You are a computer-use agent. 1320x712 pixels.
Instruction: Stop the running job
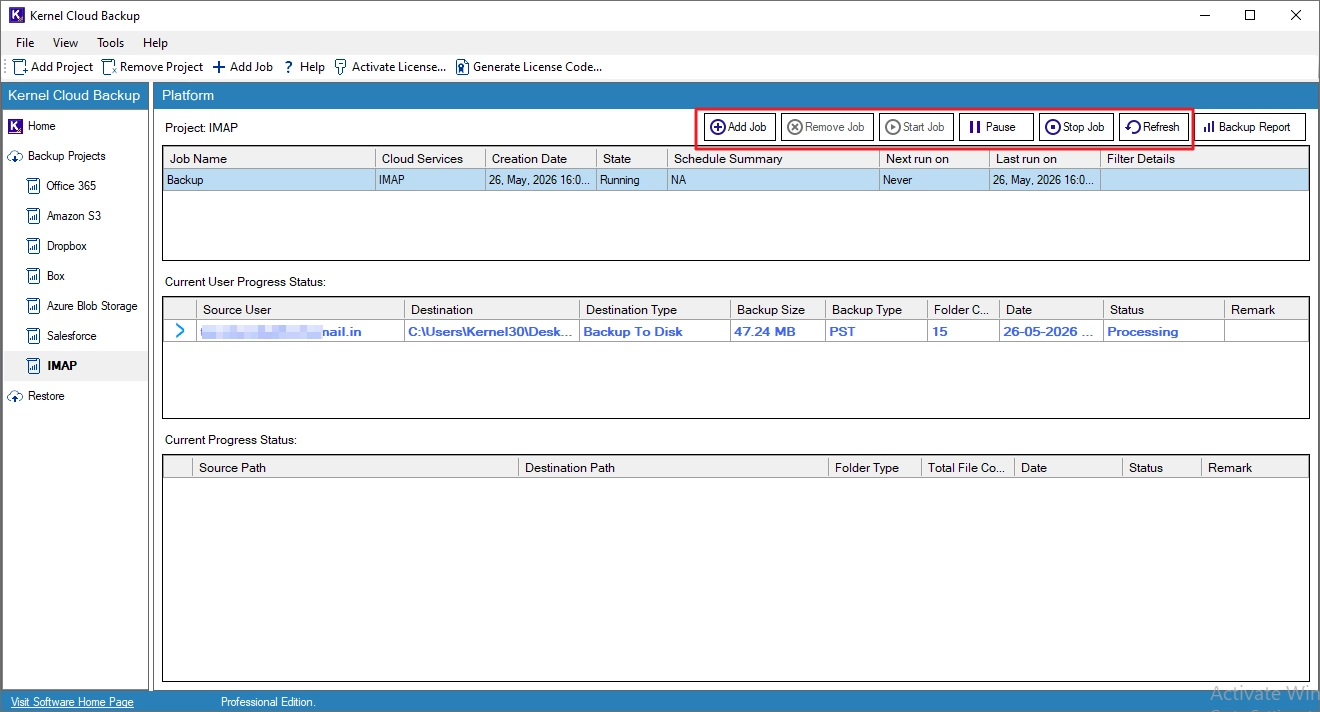(1076, 127)
